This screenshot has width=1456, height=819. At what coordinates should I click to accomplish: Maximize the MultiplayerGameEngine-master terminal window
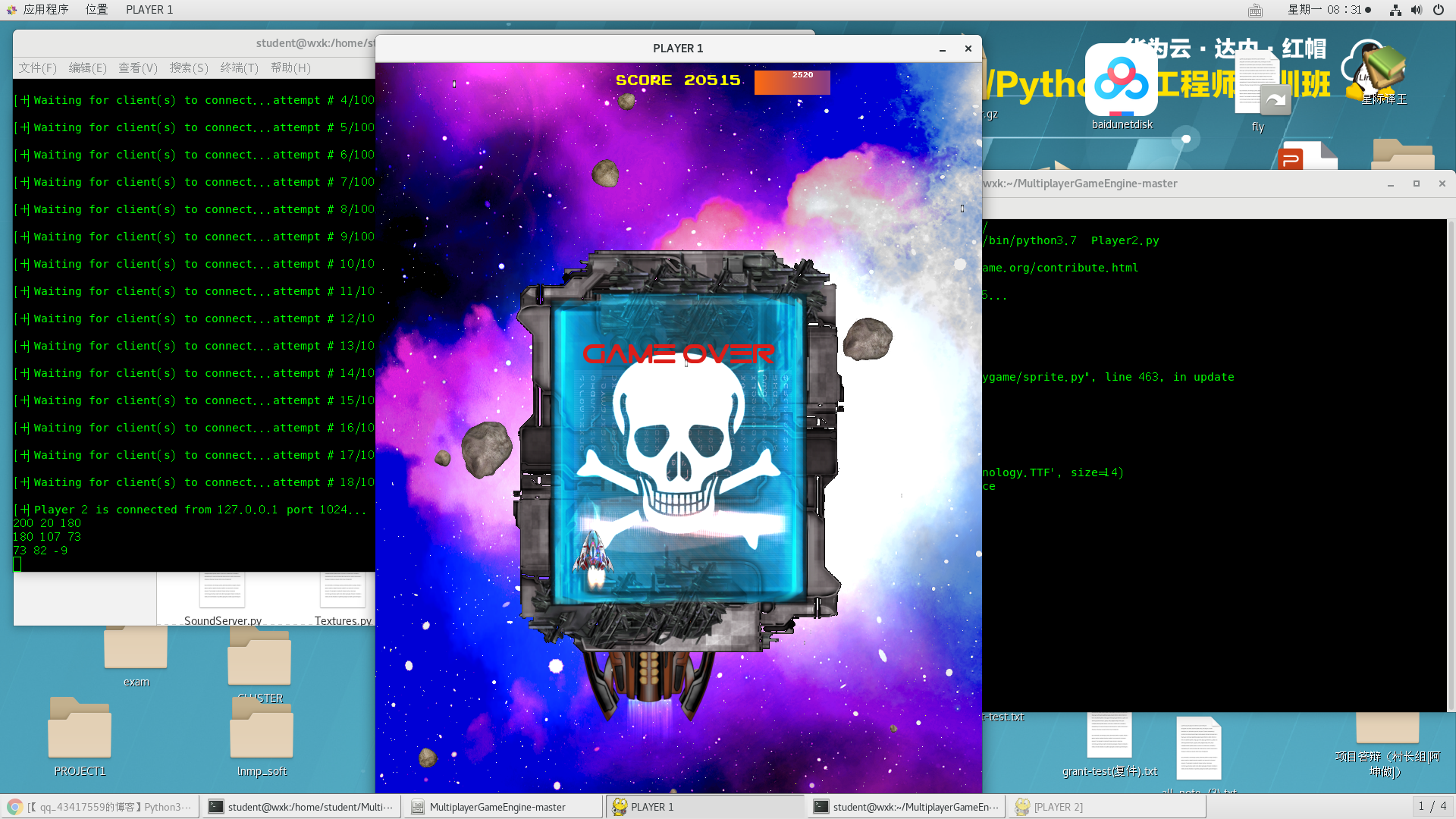[x=1417, y=184]
